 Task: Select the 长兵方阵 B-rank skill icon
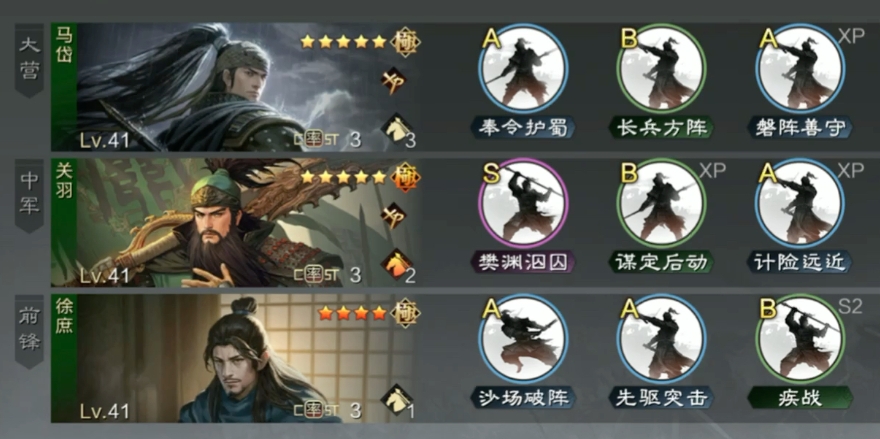pyautogui.click(x=662, y=68)
